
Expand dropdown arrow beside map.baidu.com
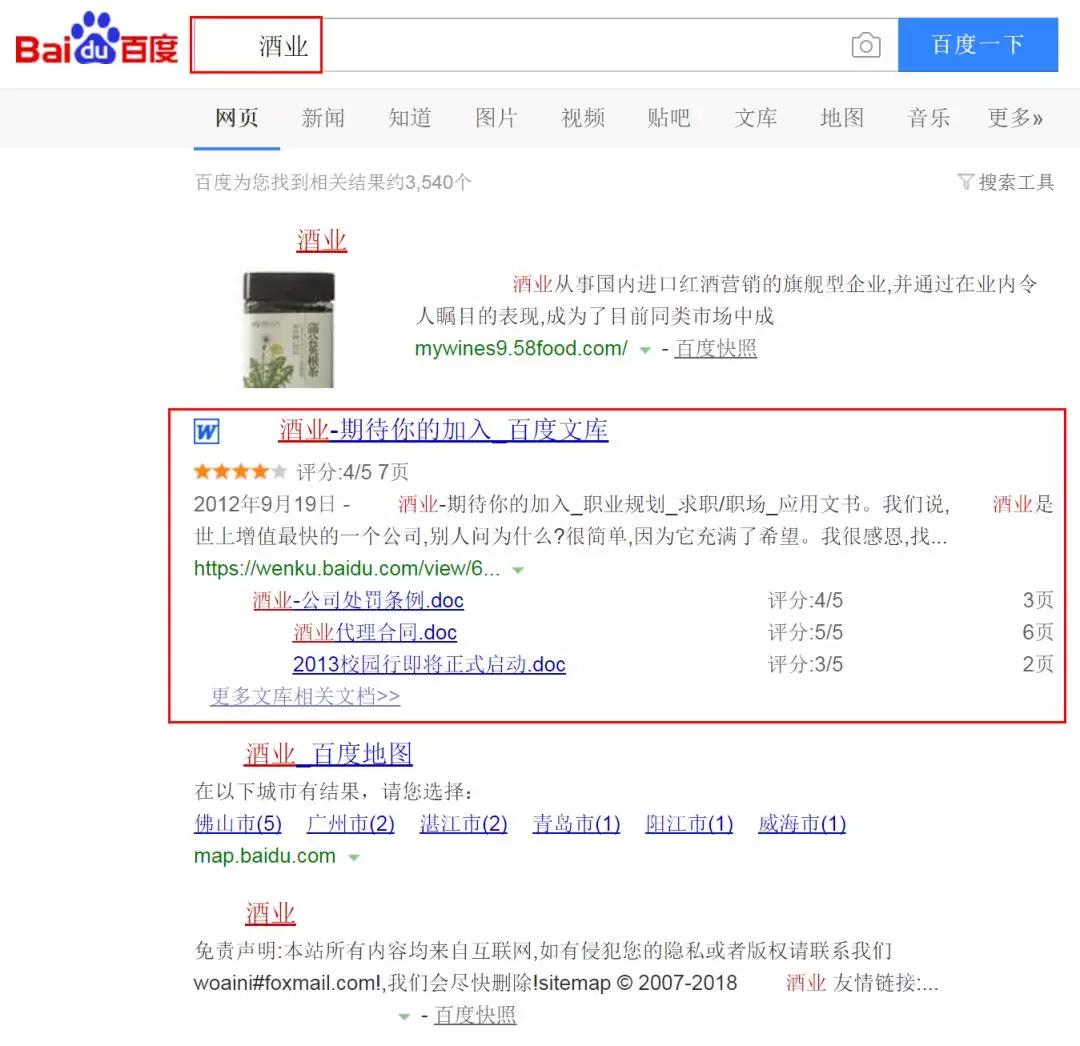click(353, 857)
